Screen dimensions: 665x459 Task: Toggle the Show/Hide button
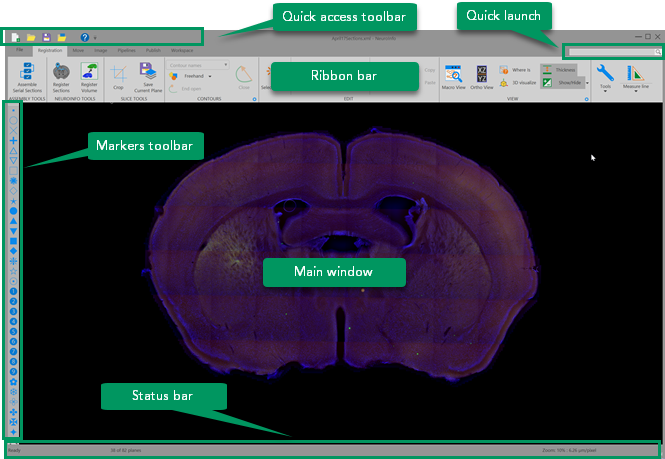(x=557, y=83)
